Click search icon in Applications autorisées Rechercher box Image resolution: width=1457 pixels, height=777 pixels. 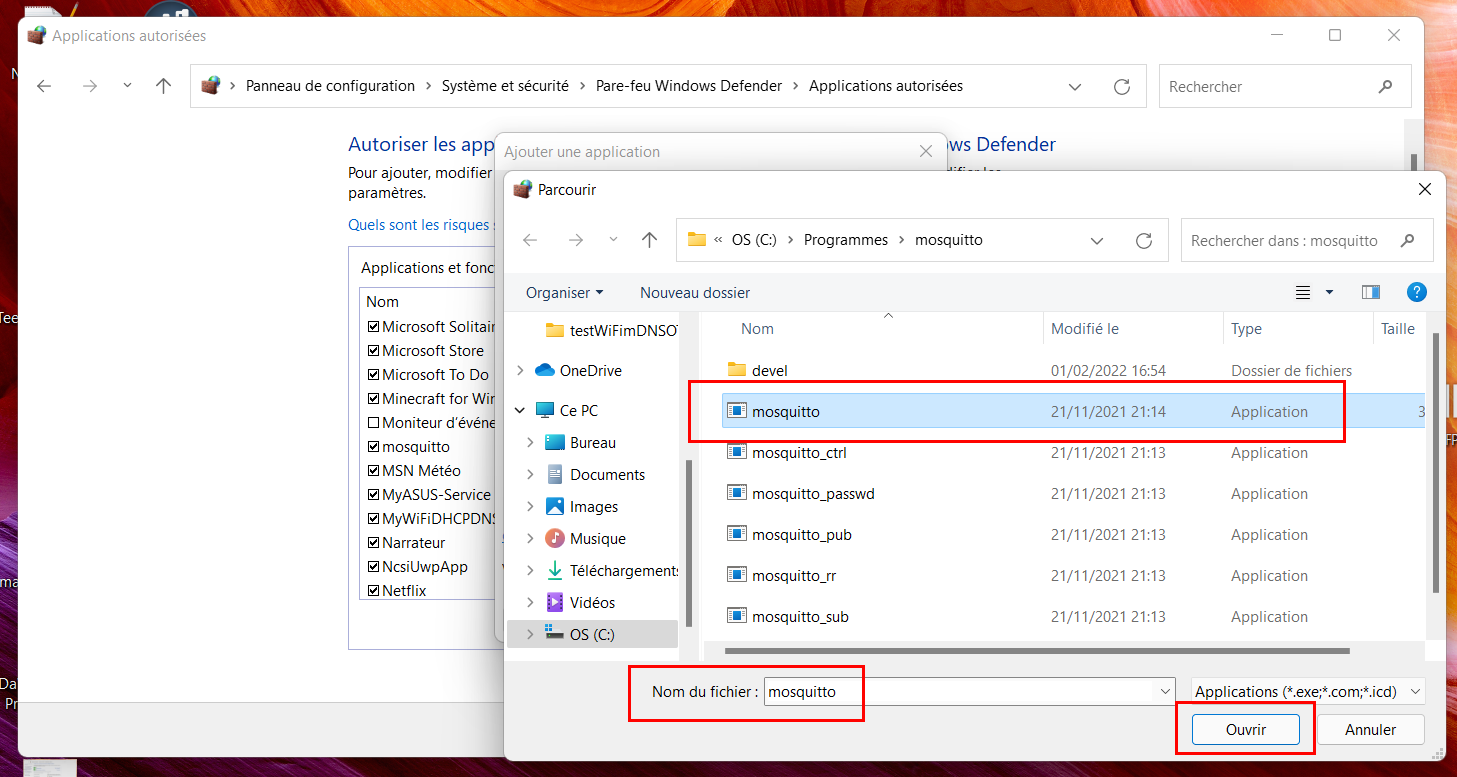[x=1385, y=87]
